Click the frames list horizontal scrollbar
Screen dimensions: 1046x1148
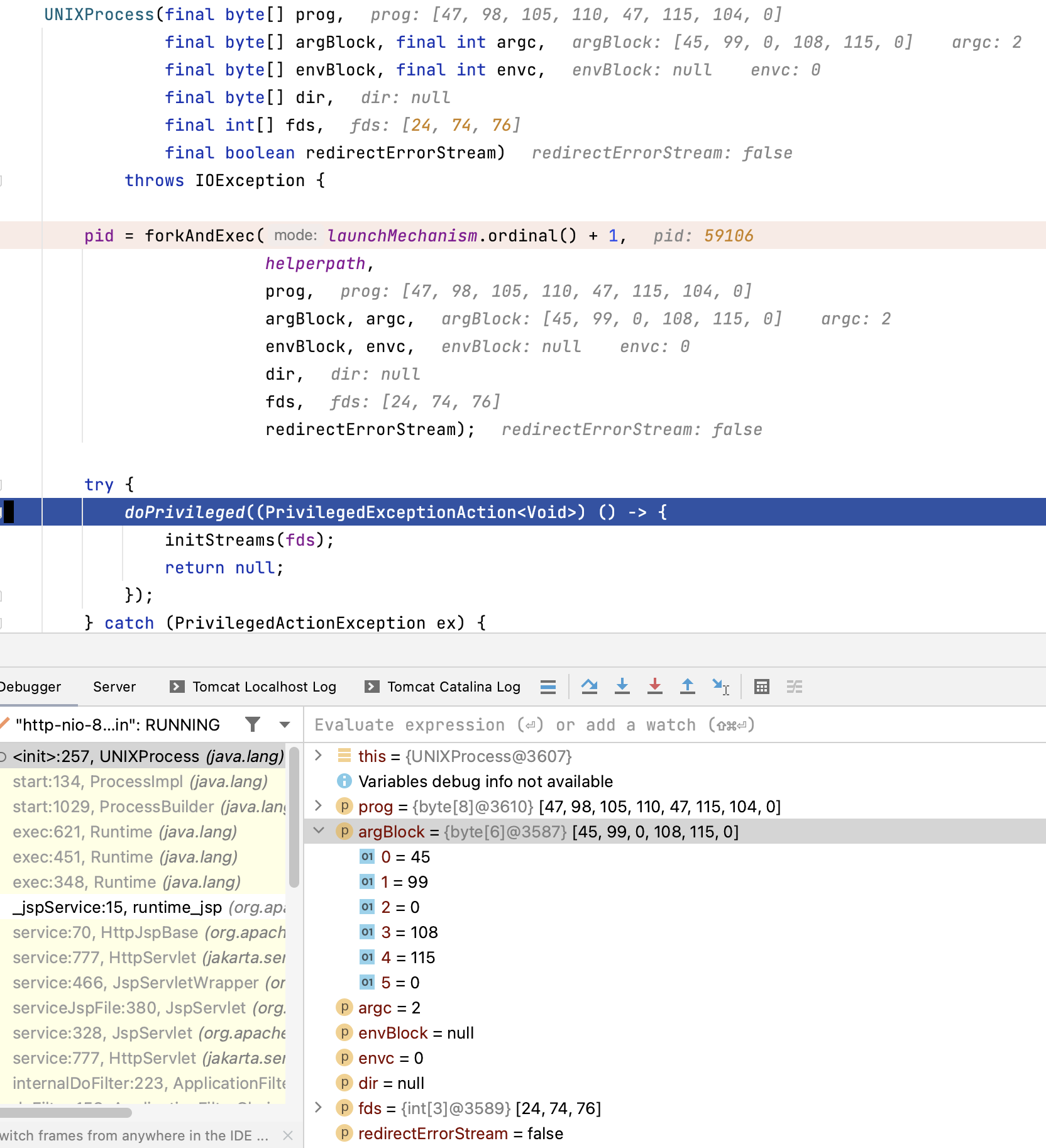(66, 1112)
